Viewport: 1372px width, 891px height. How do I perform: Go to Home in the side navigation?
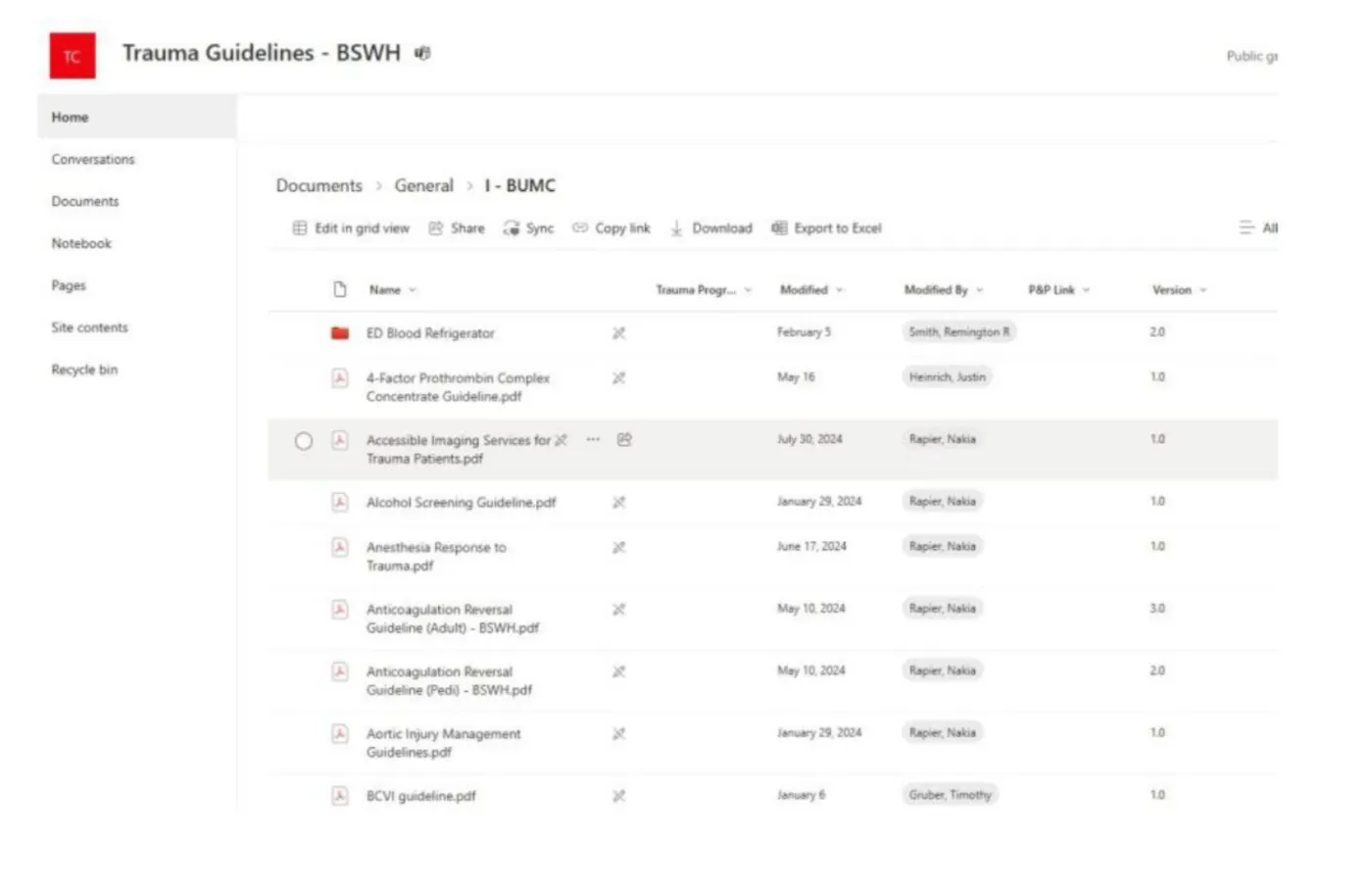[x=137, y=117]
